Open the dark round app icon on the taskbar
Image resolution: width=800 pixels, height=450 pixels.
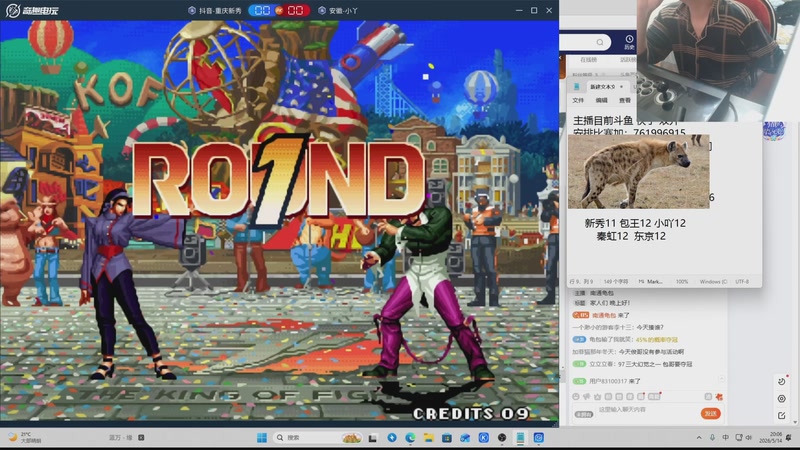pyautogui.click(x=502, y=438)
